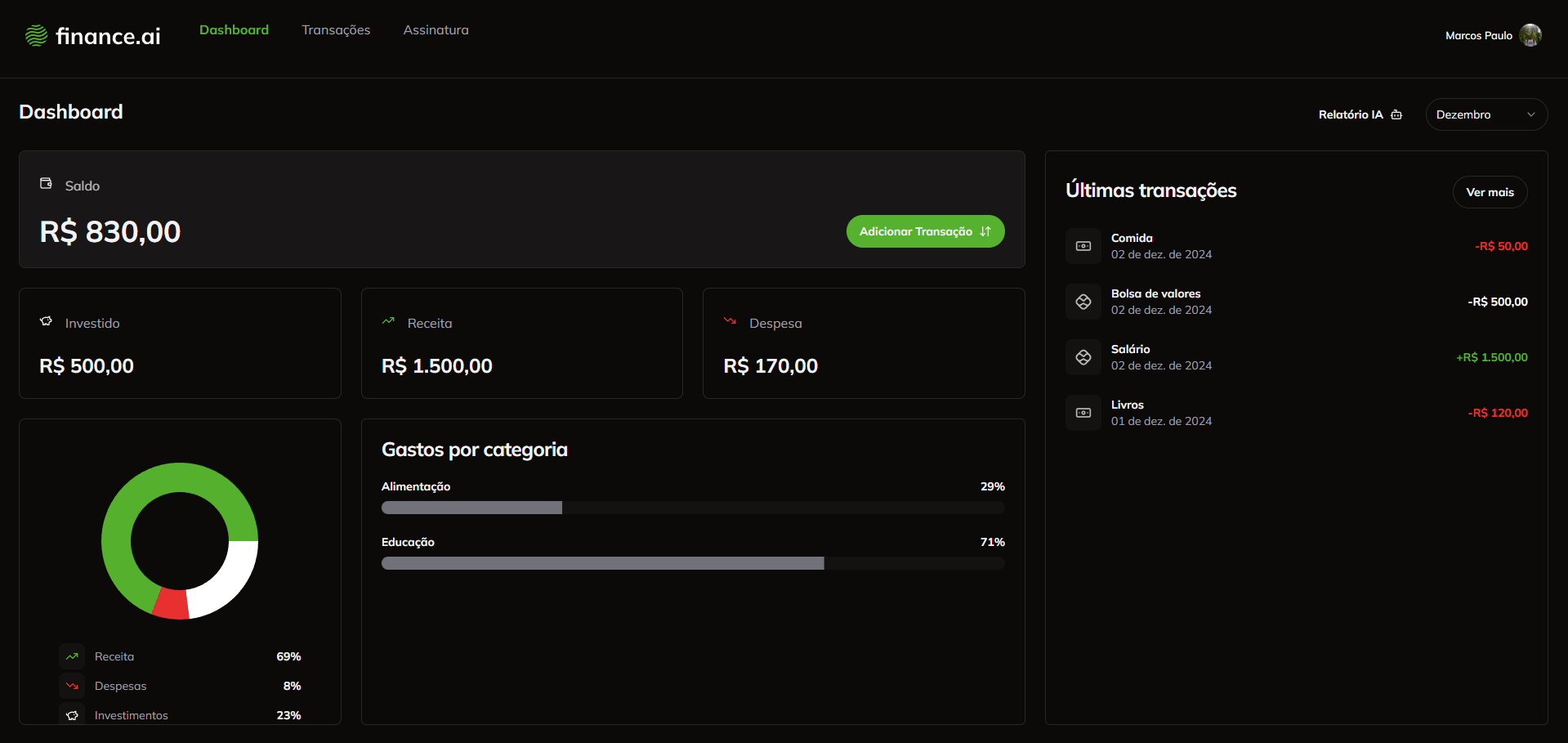1568x743 pixels.
Task: Click the payment icon of the Comida transaction
Action: pyautogui.click(x=1083, y=246)
